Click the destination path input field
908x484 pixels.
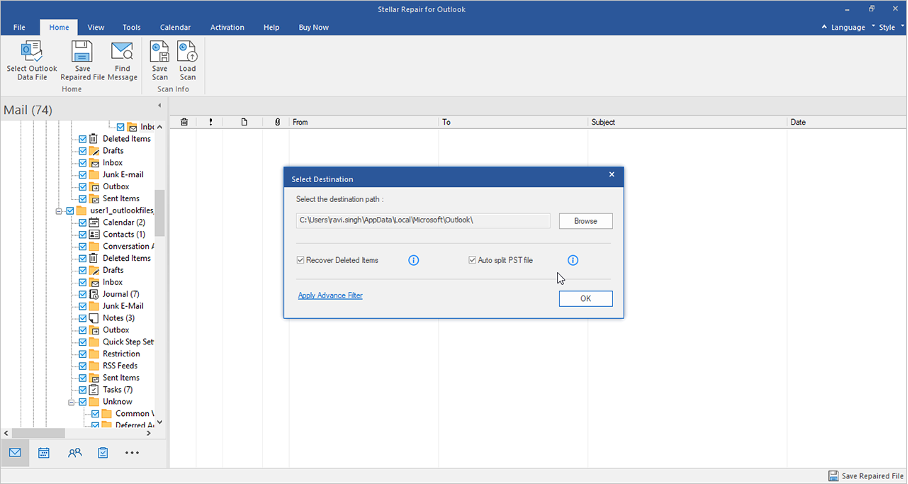tap(423, 221)
